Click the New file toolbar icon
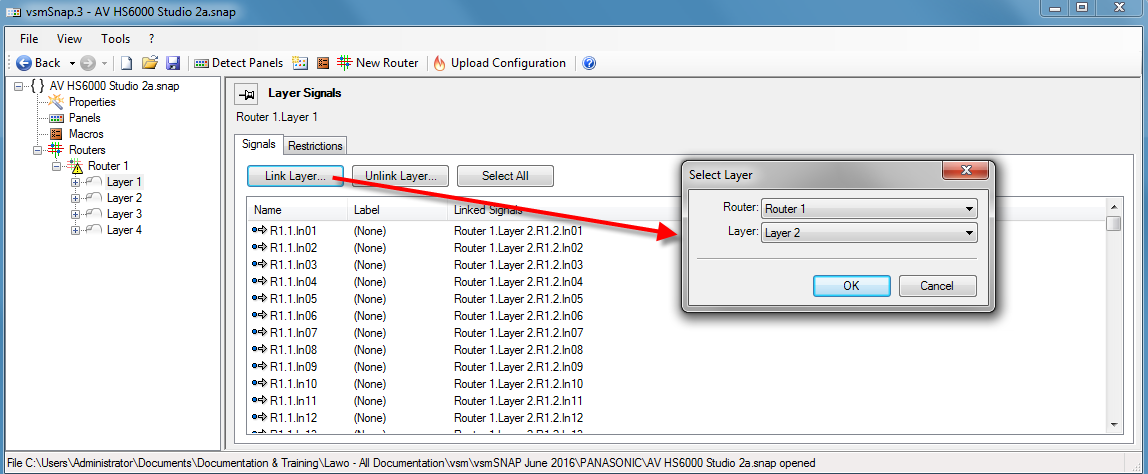Image resolution: width=1148 pixels, height=474 pixels. click(127, 63)
